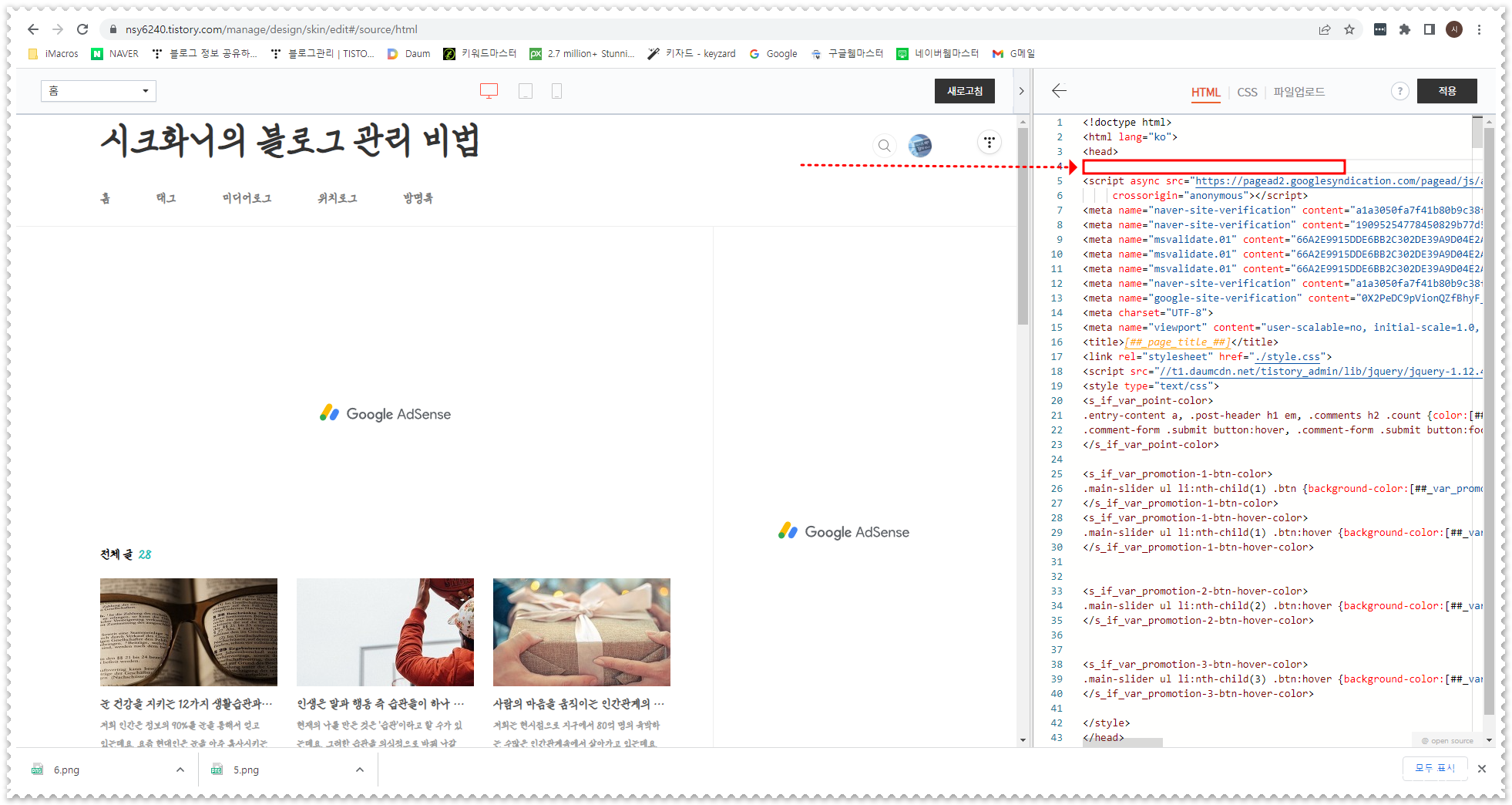Open the iMacros bookmark folder

click(53, 53)
